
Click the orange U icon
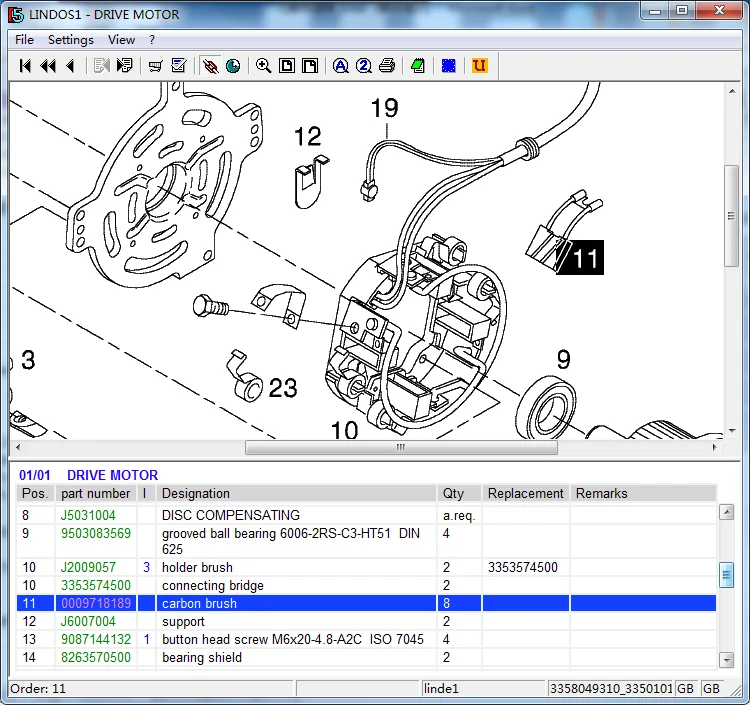[x=479, y=66]
